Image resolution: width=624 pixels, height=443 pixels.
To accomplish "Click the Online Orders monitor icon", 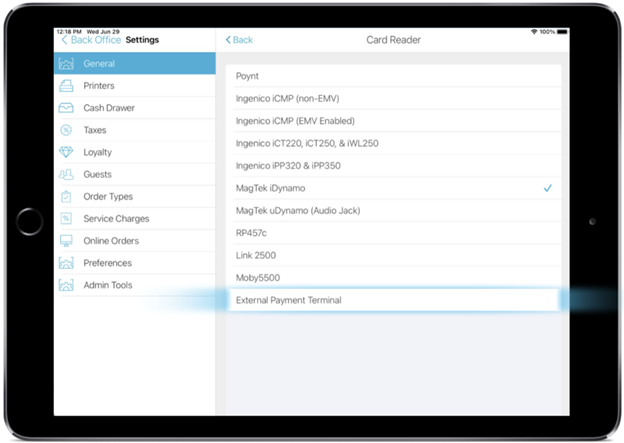I will [x=66, y=241].
